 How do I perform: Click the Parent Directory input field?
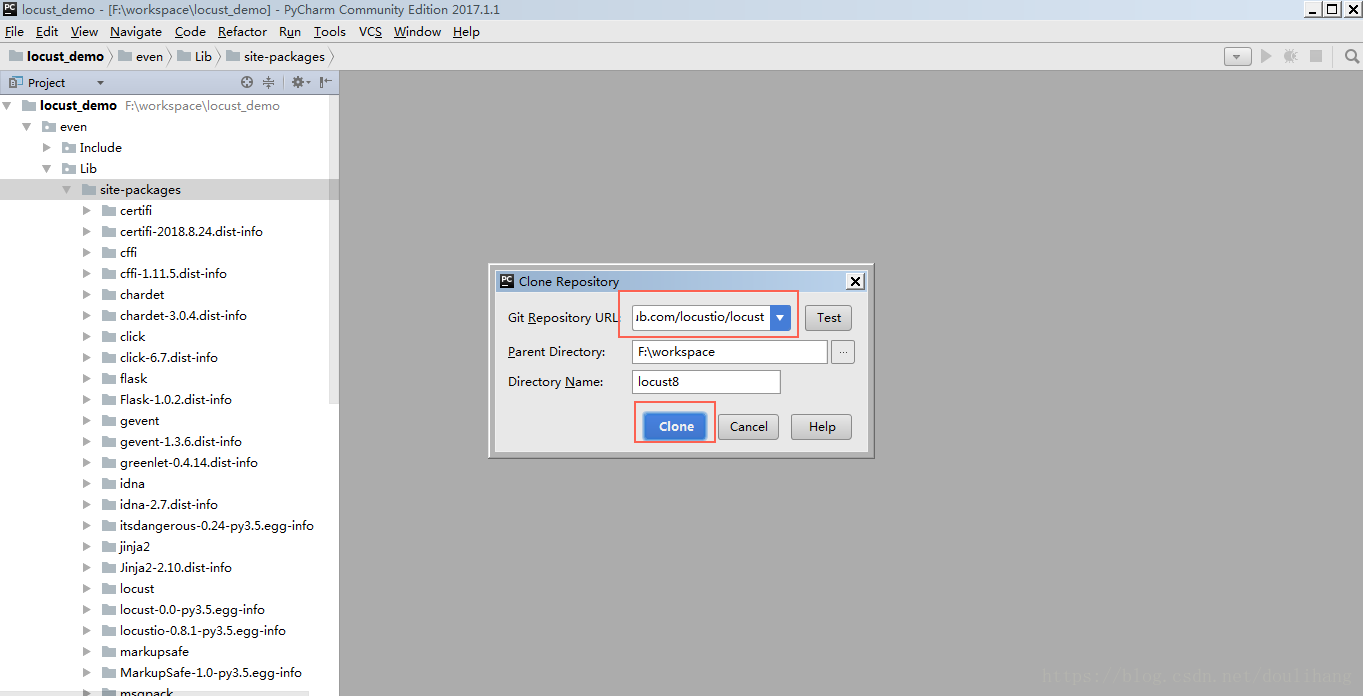coord(730,352)
